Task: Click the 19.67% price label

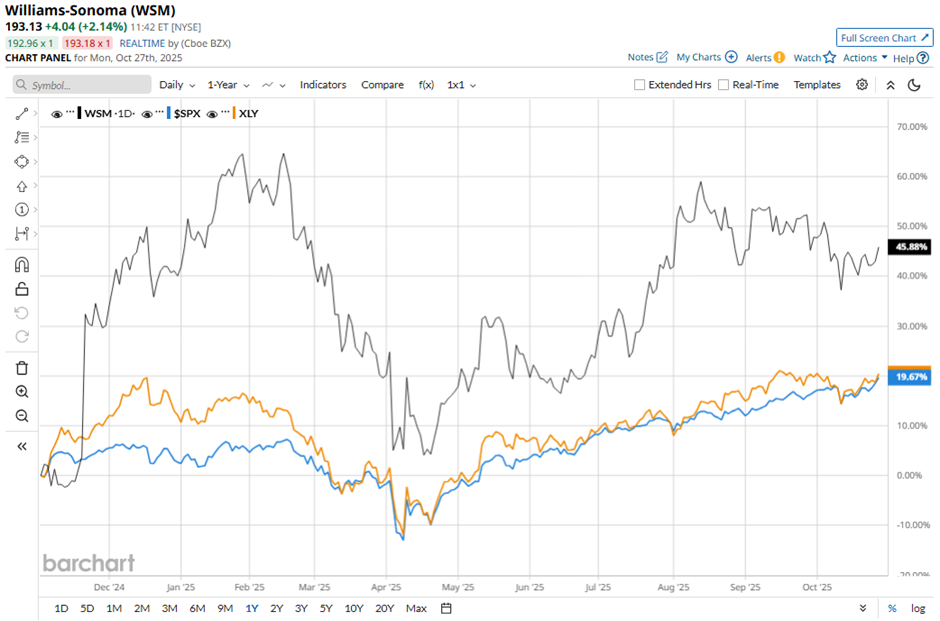Action: tap(910, 377)
